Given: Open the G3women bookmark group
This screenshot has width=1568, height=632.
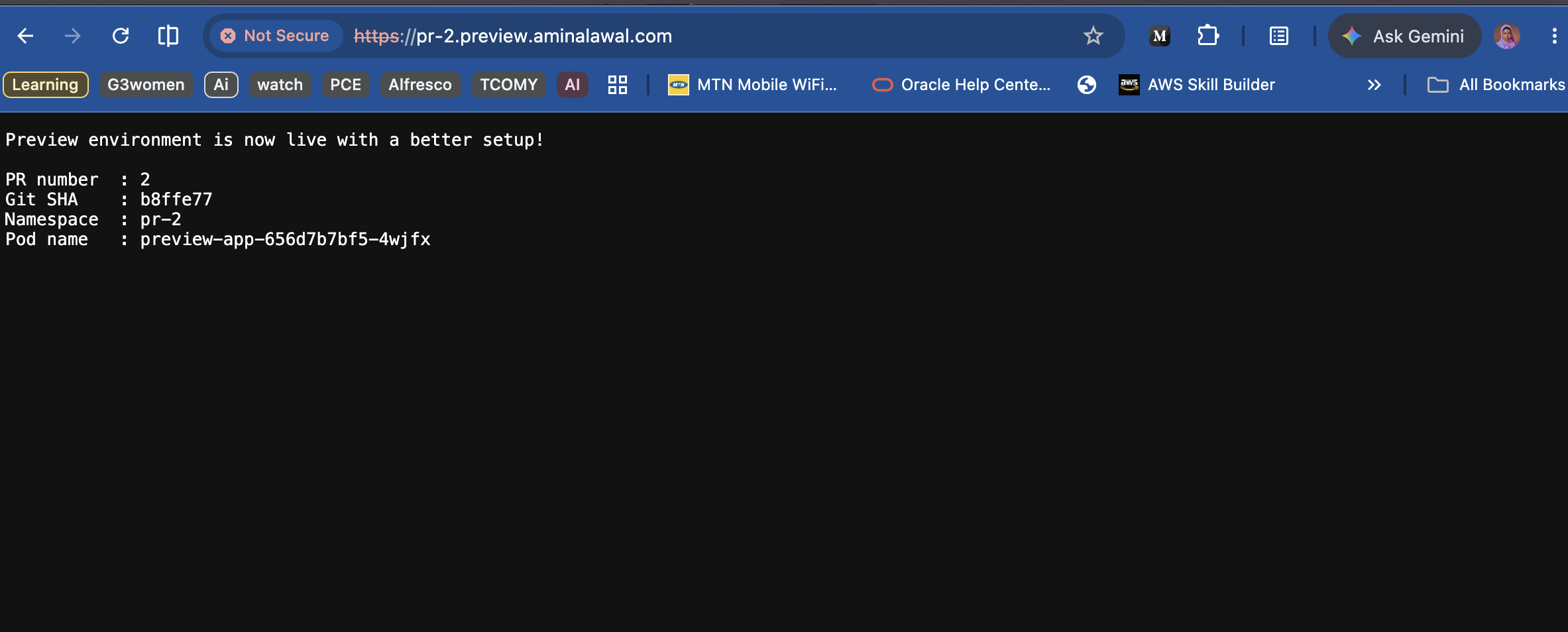Looking at the screenshot, I should (146, 85).
